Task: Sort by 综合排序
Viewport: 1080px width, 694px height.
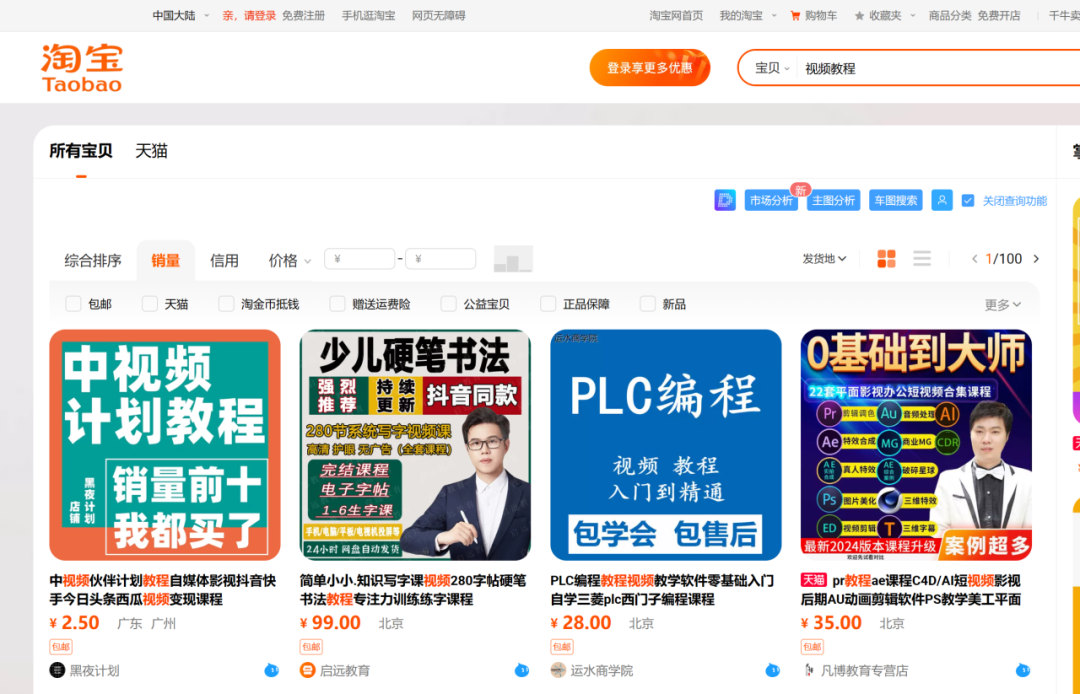Action: [93, 260]
